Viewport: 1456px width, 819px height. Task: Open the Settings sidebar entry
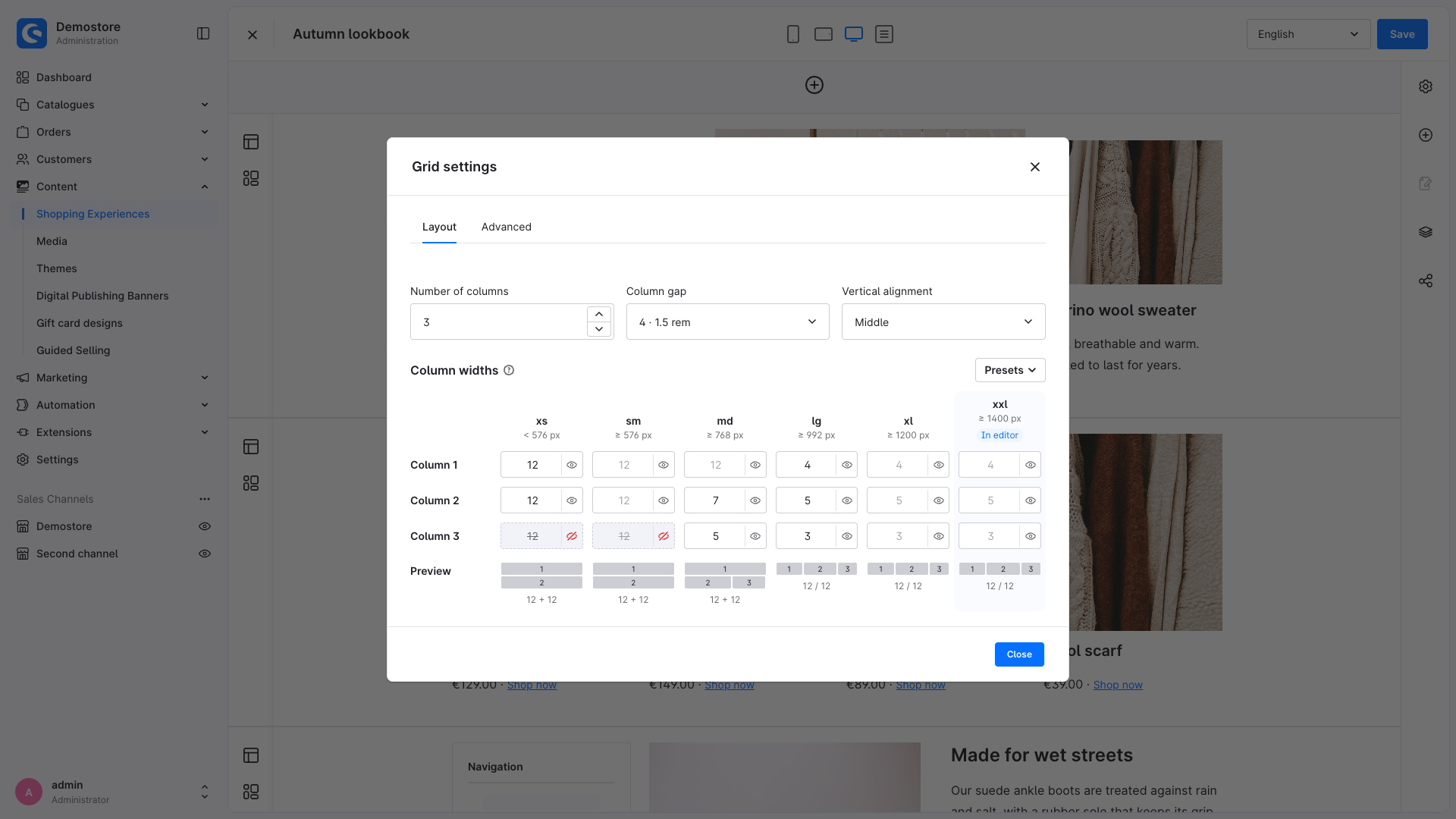(x=114, y=460)
